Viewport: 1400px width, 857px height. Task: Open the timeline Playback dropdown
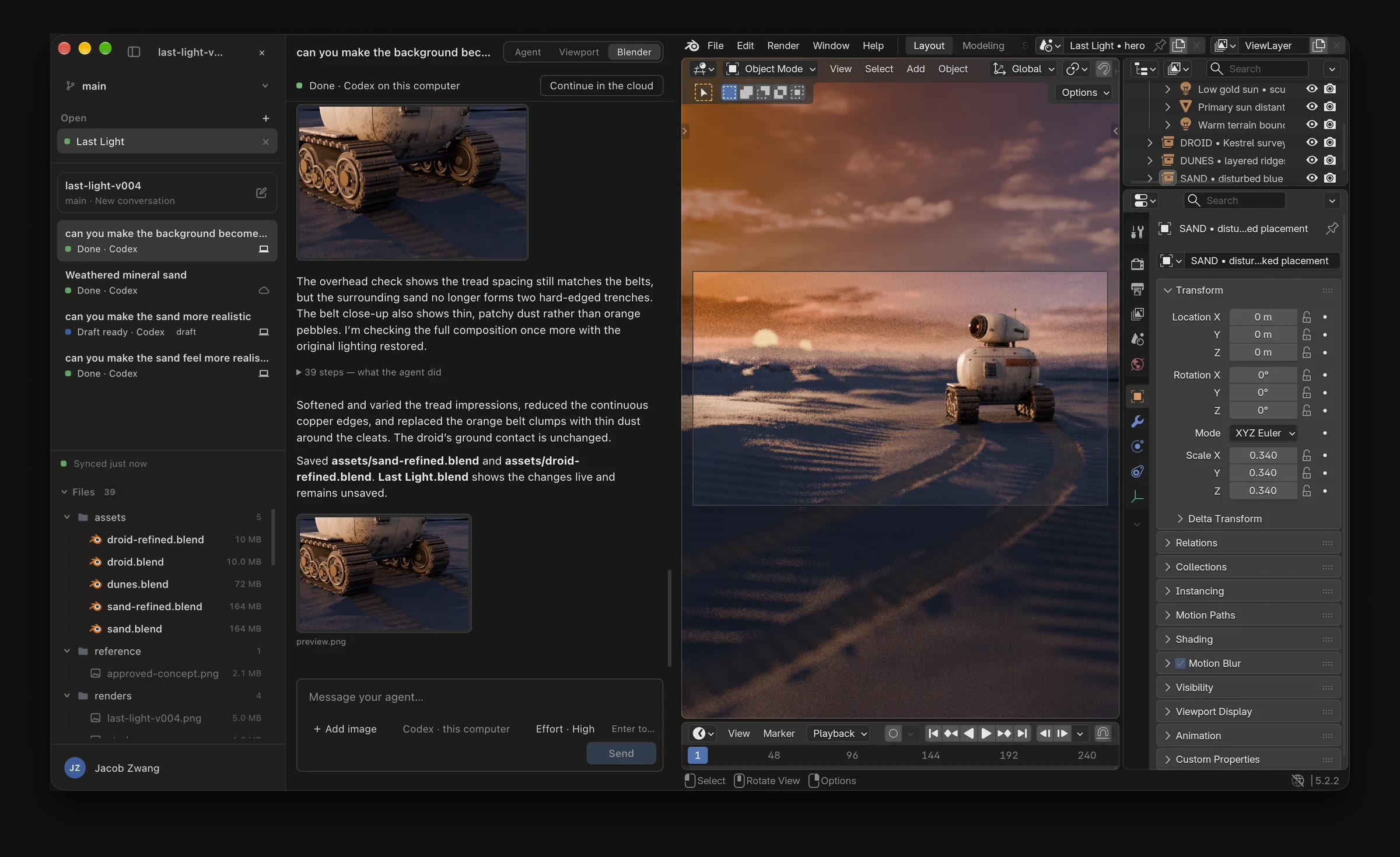pyautogui.click(x=839, y=733)
